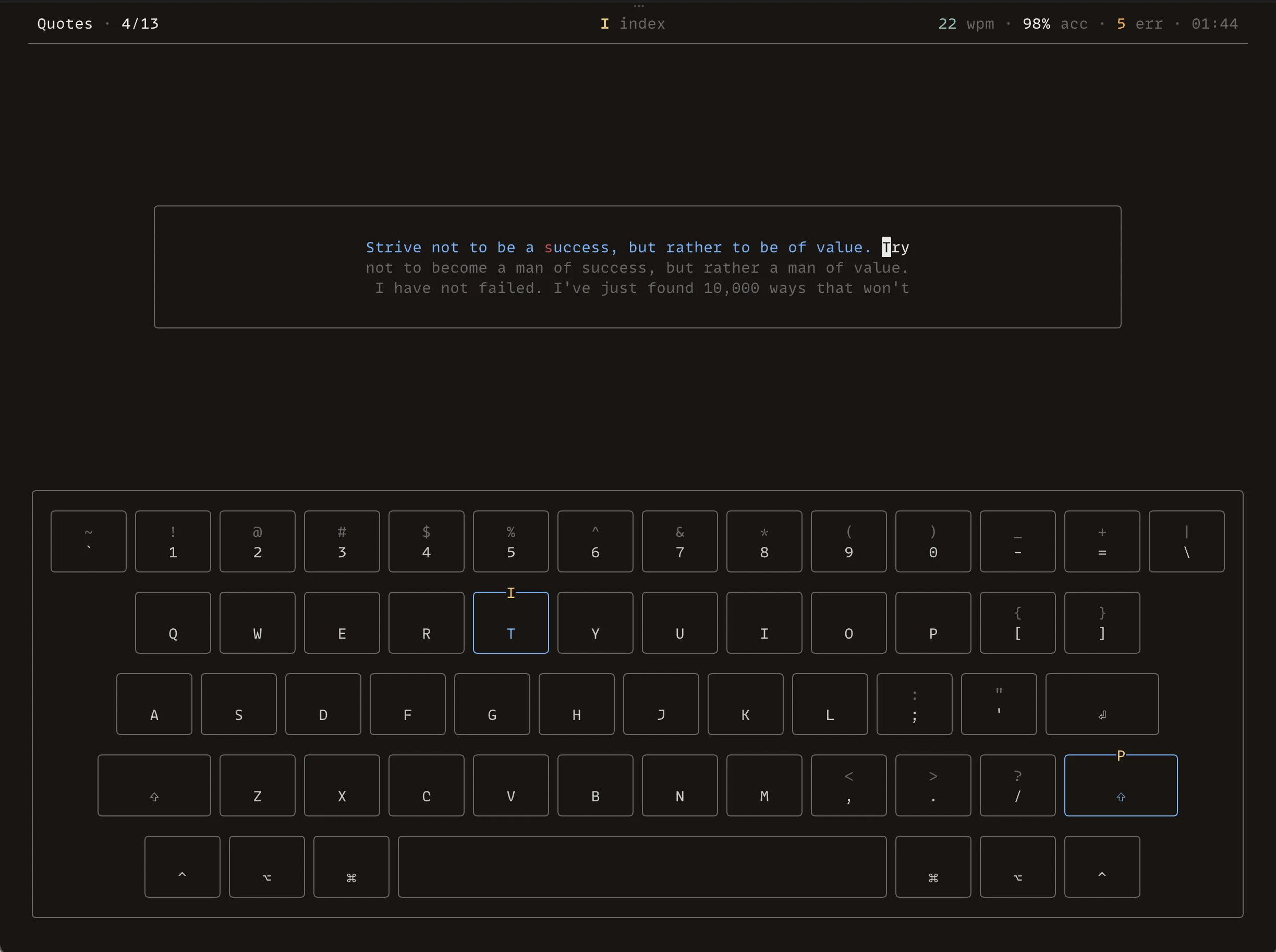The height and width of the screenshot is (952, 1276).
Task: Click the right bracket key
Action: [x=1102, y=623]
